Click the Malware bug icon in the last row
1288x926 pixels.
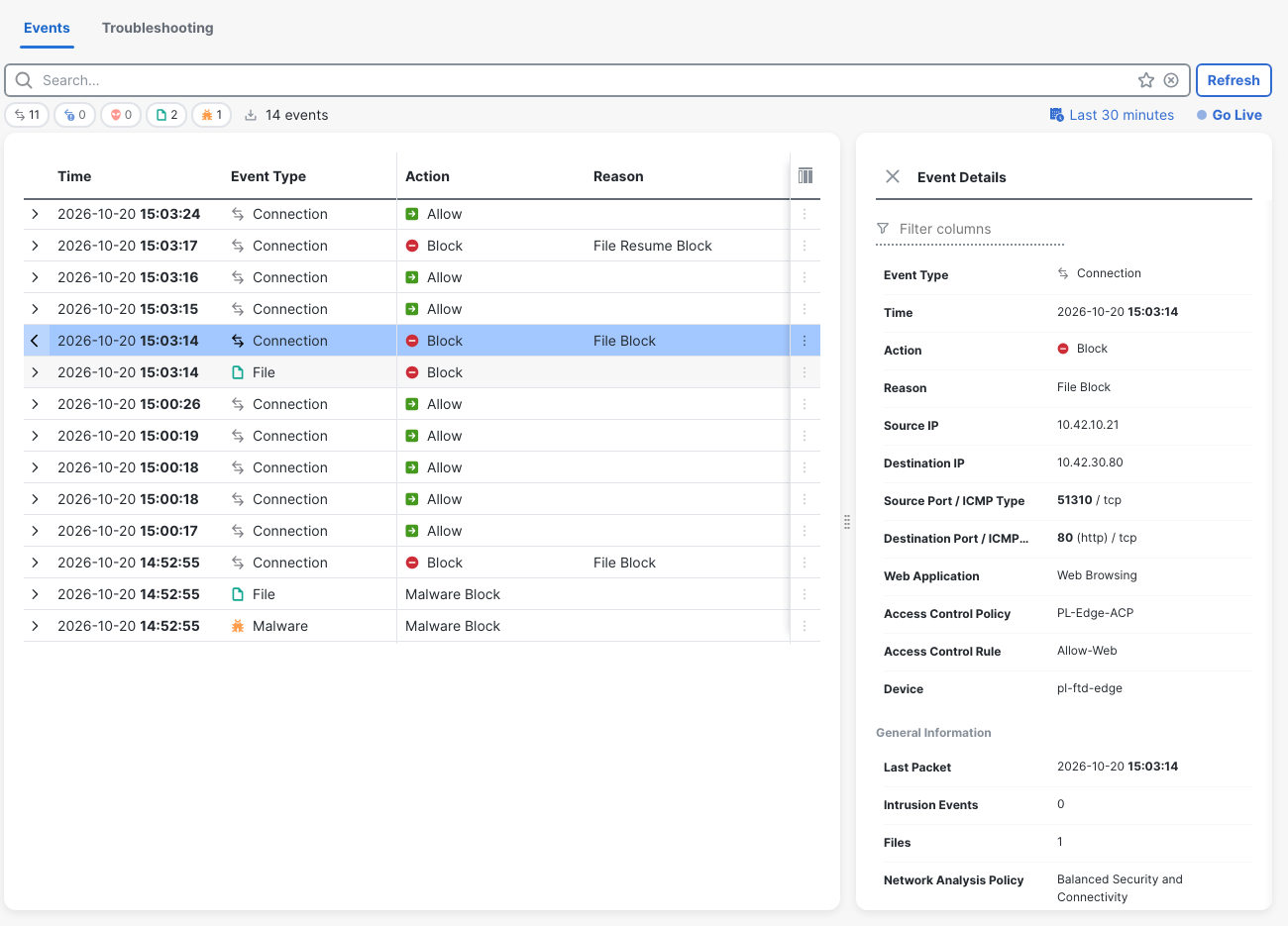[238, 626]
